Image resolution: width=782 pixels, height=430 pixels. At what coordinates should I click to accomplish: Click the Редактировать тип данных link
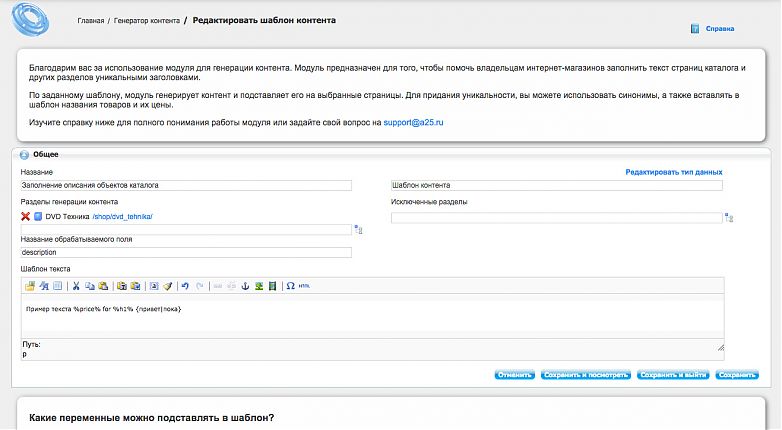coord(673,172)
